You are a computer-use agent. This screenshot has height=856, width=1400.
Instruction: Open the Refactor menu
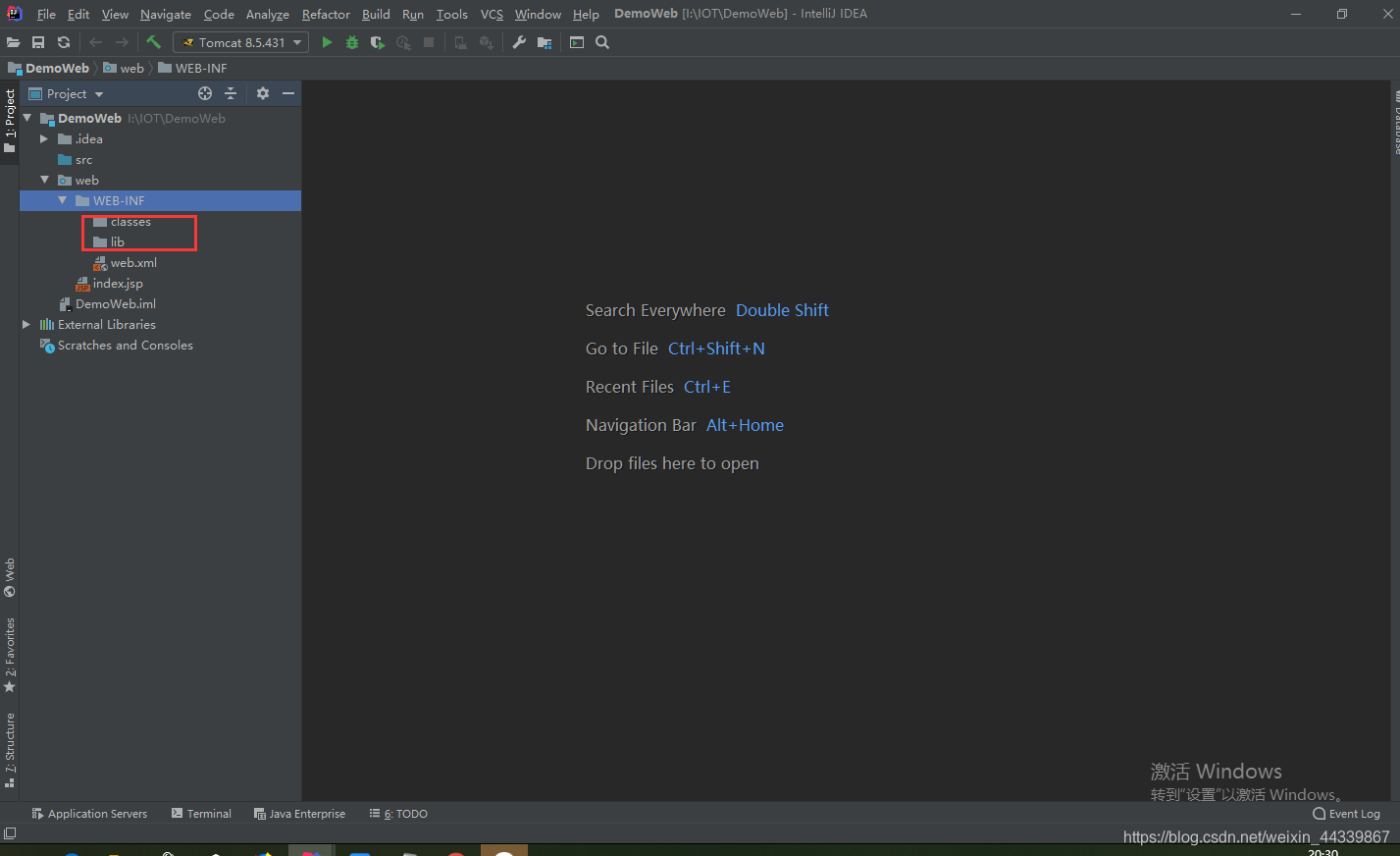tap(326, 14)
